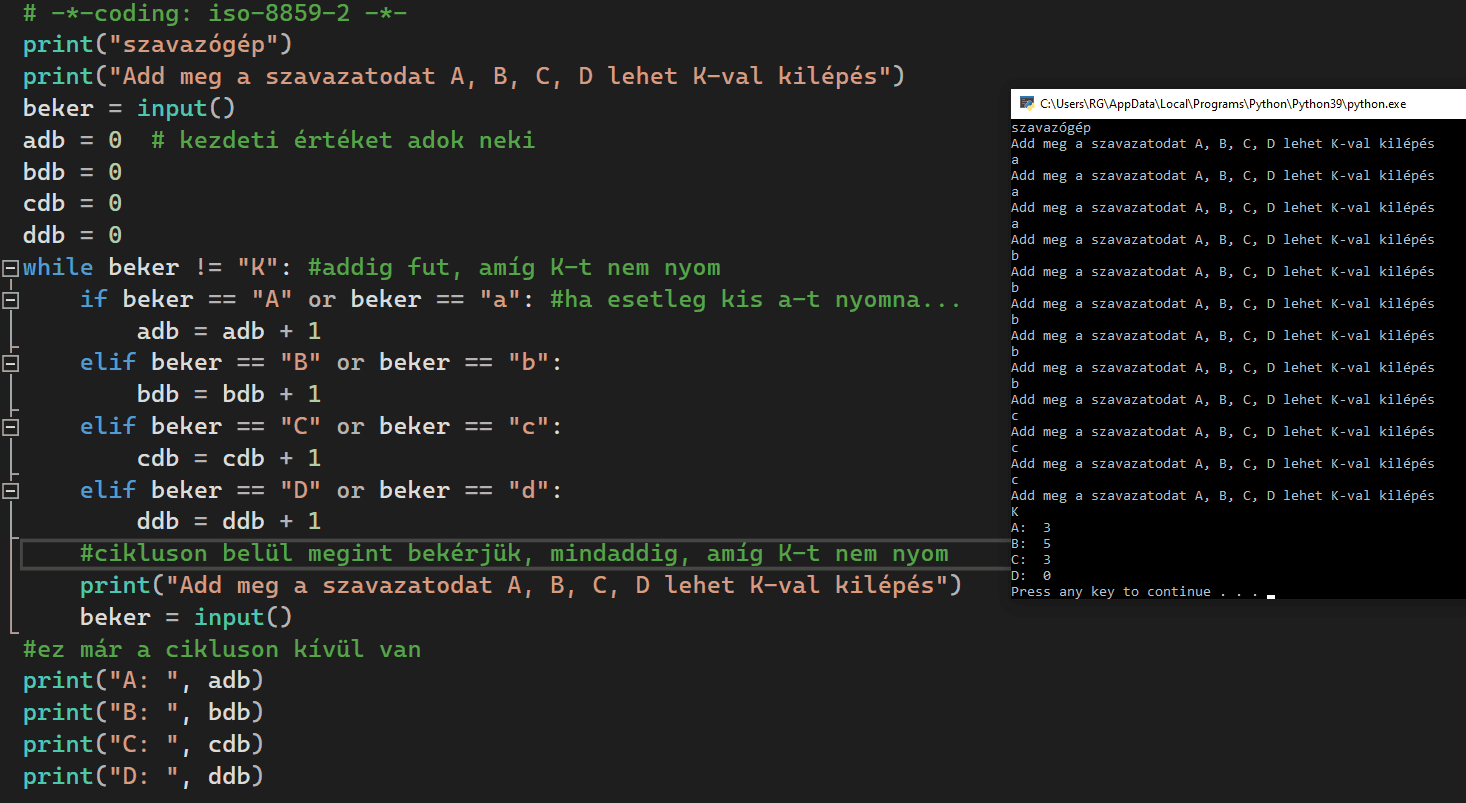Collapse the if beker == "A" block
Screen dimensions: 1466x803
tap(10, 300)
